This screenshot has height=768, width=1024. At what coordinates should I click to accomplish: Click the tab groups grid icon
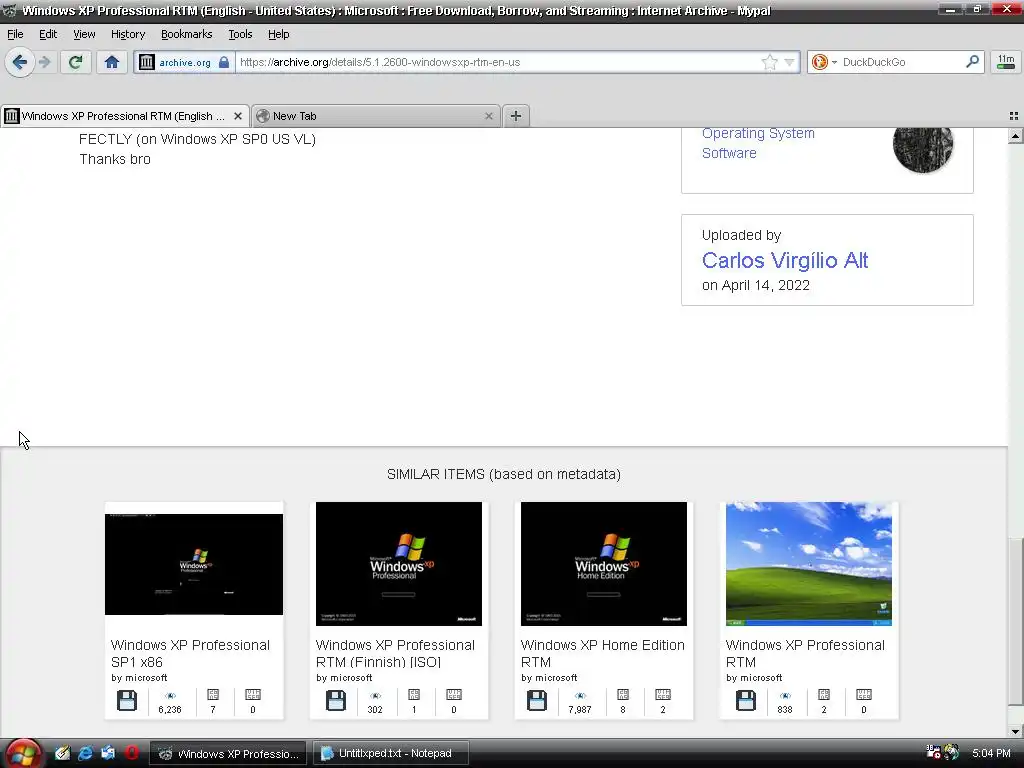[x=1014, y=116]
